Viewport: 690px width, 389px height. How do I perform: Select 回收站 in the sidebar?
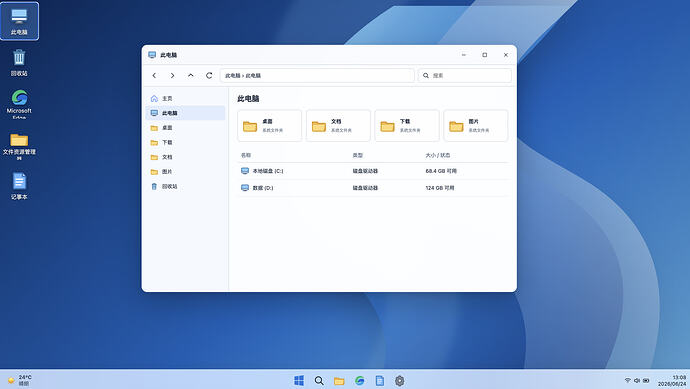pos(185,187)
